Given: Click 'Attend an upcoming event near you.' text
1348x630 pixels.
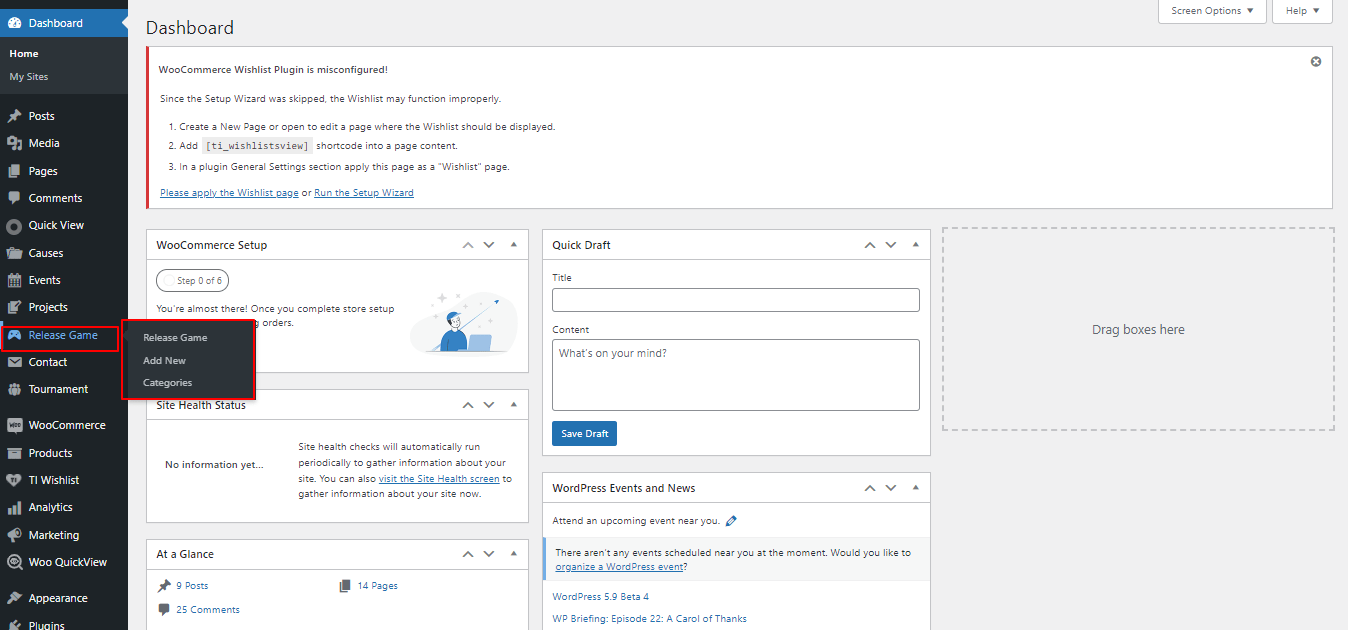Looking at the screenshot, I should coord(636,521).
